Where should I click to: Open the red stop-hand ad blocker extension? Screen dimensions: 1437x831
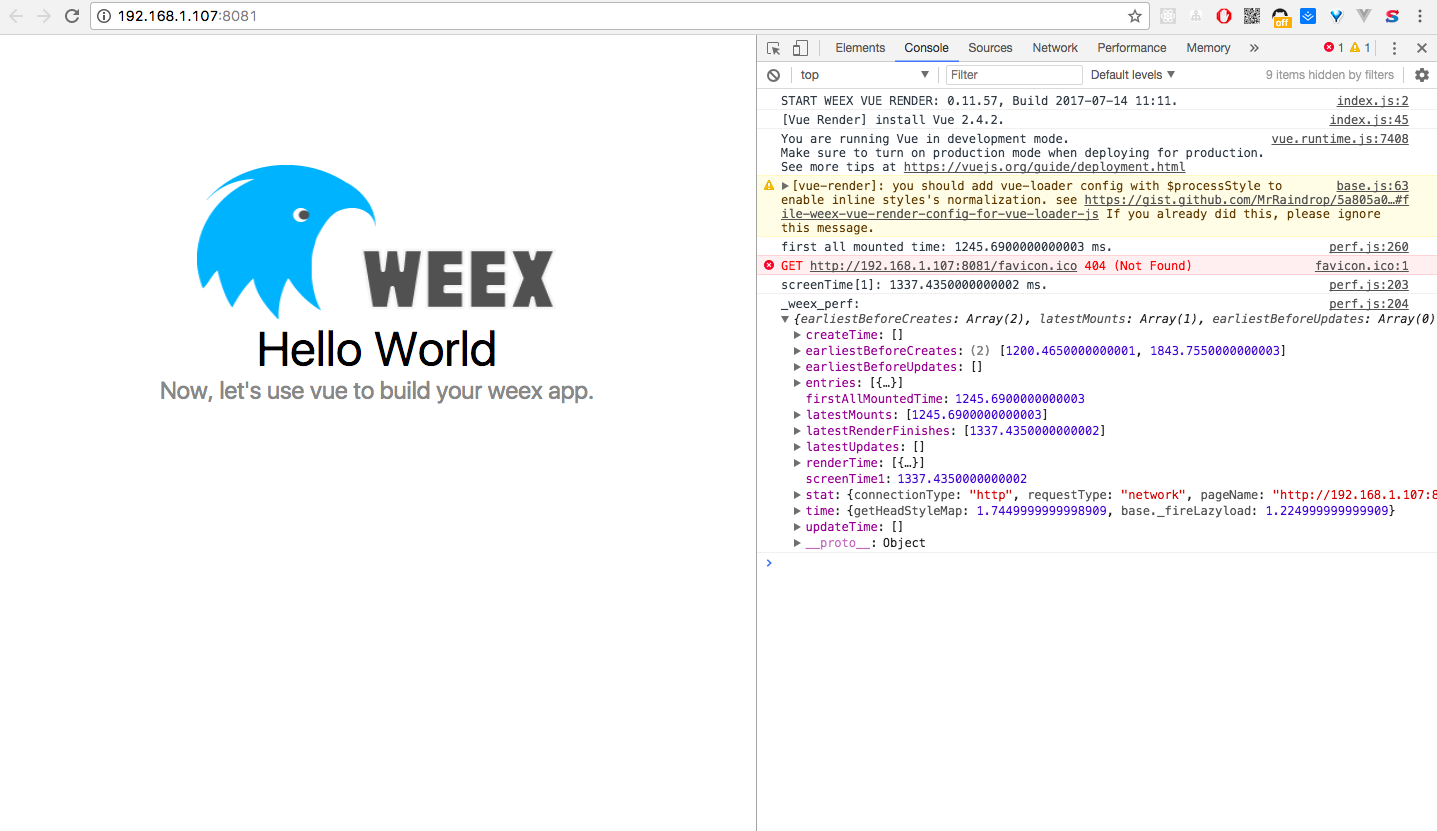(x=1223, y=16)
